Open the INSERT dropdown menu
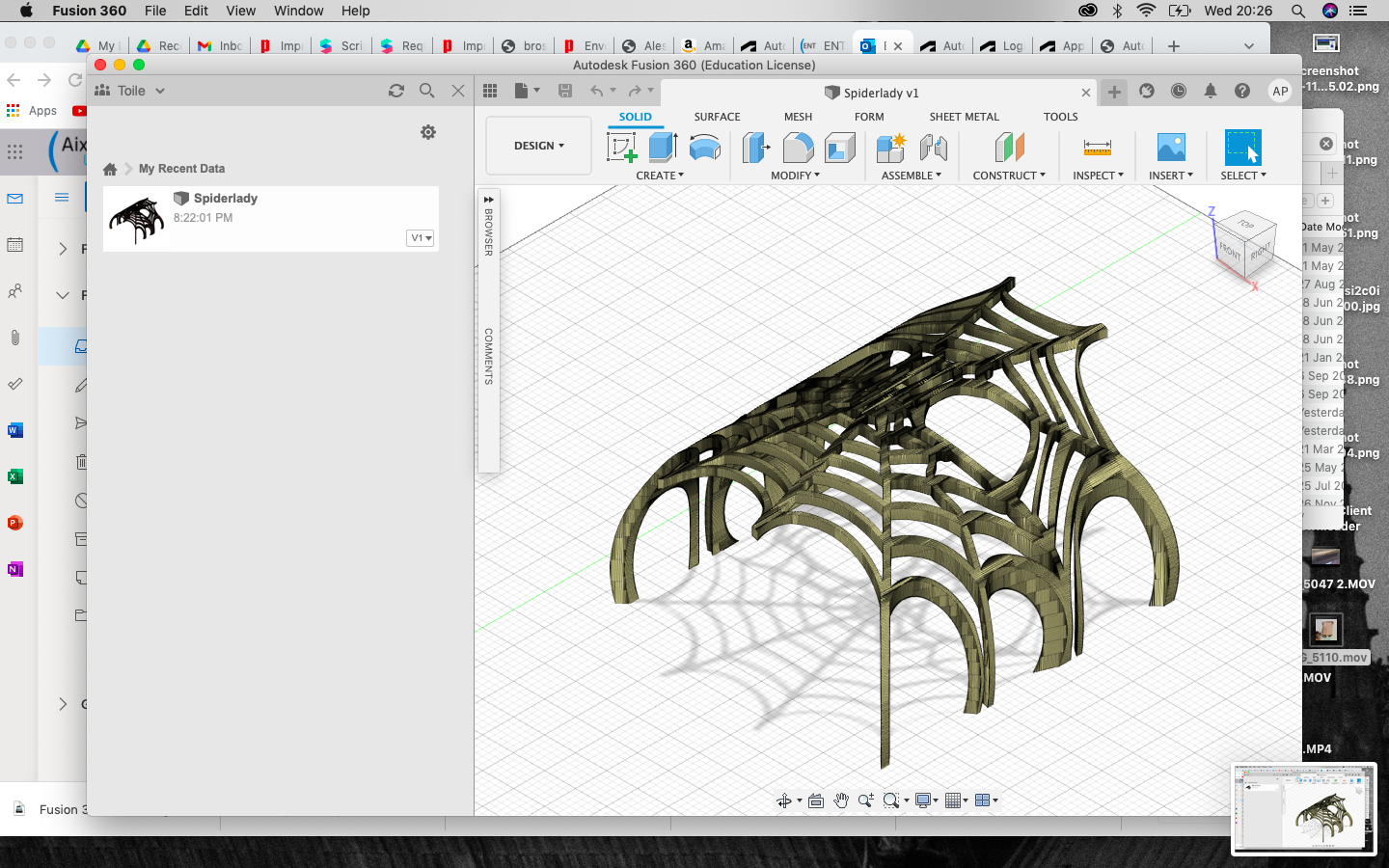The image size is (1389, 868). (1171, 176)
